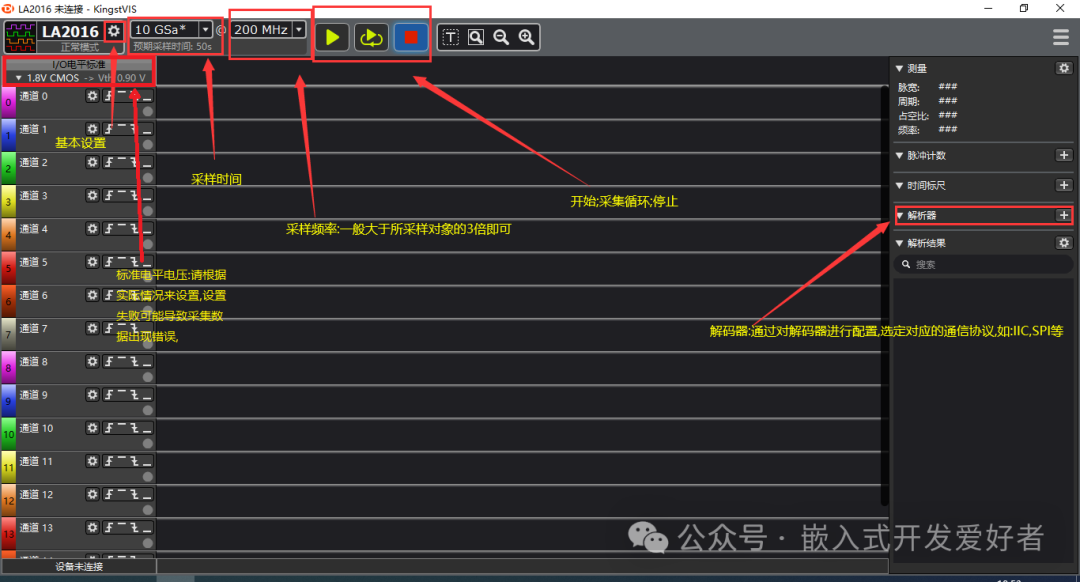
Task: Add a new 解析器 protocol decoder
Action: pos(1063,216)
